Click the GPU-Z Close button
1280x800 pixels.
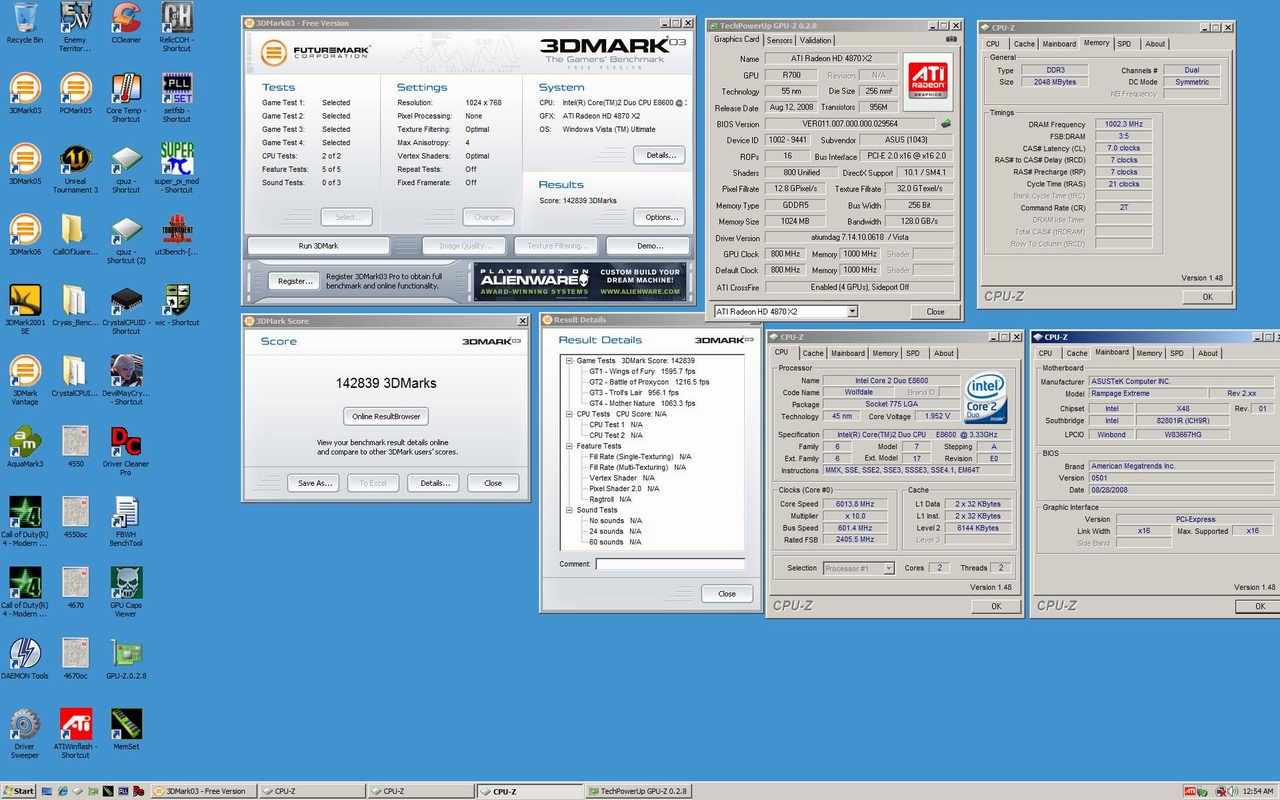(x=935, y=311)
